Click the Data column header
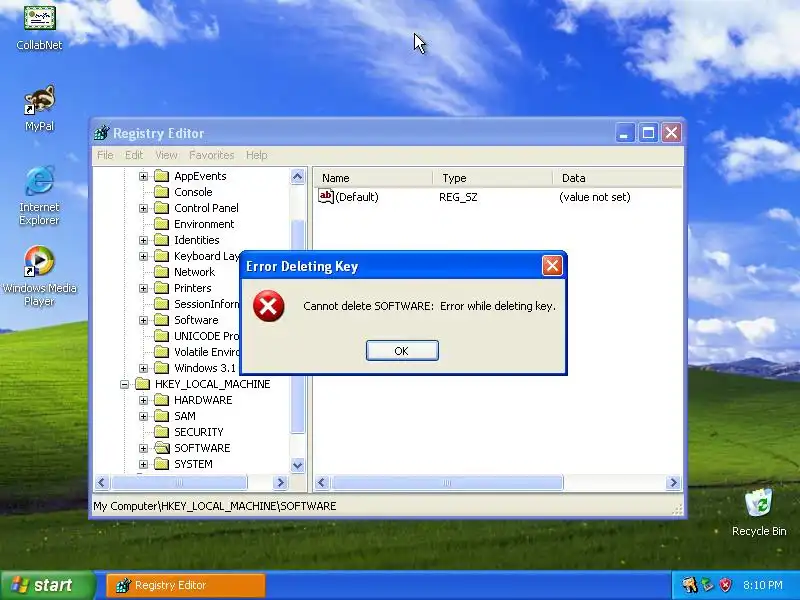This screenshot has width=800, height=600. click(617, 178)
